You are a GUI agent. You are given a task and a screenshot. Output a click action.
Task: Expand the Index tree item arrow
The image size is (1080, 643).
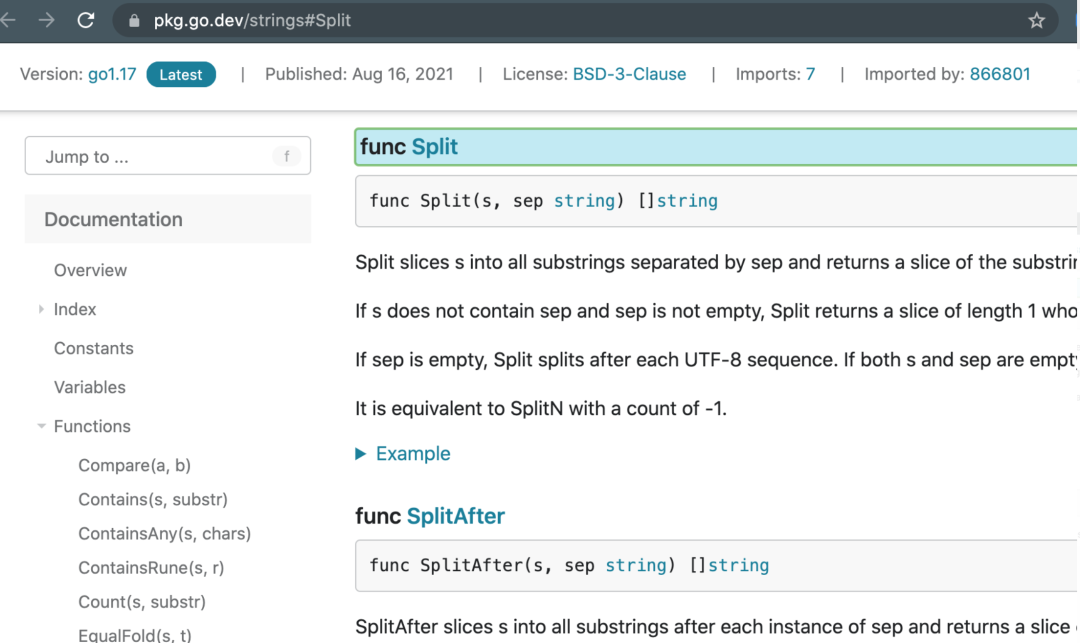coord(42,310)
